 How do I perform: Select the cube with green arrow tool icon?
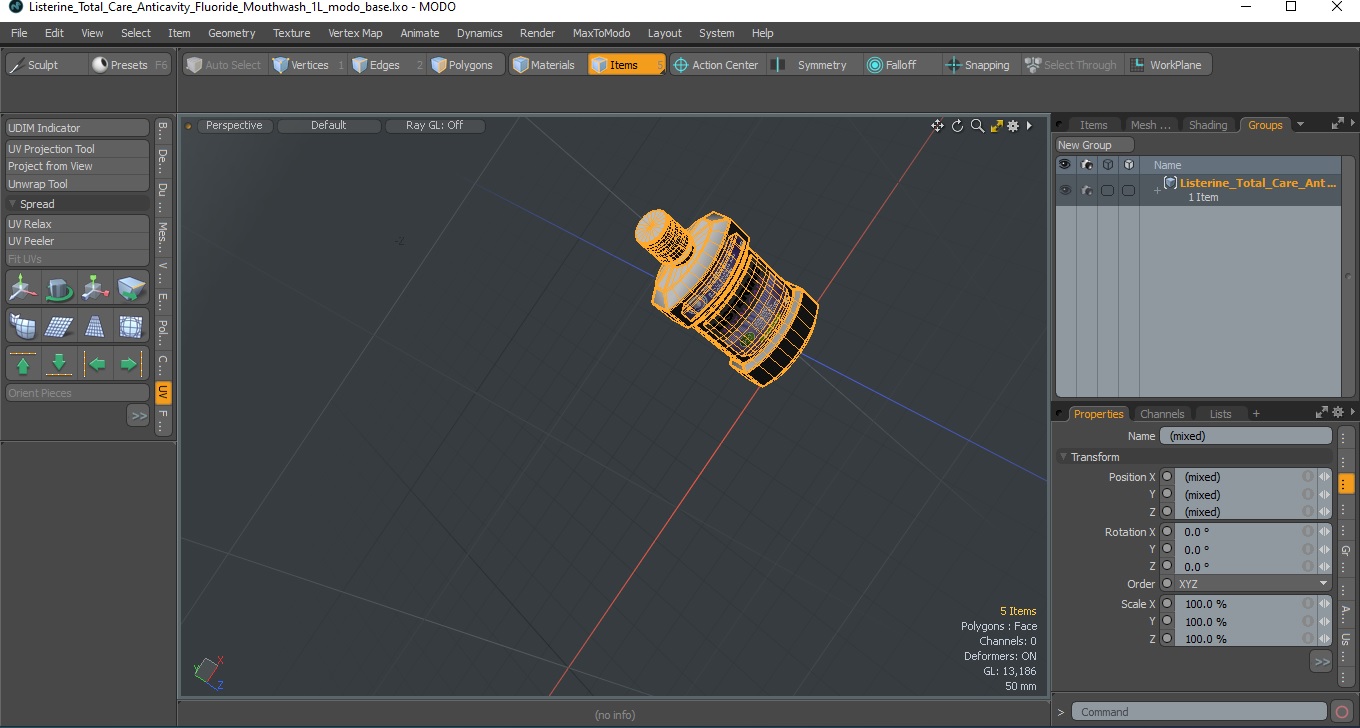131,288
